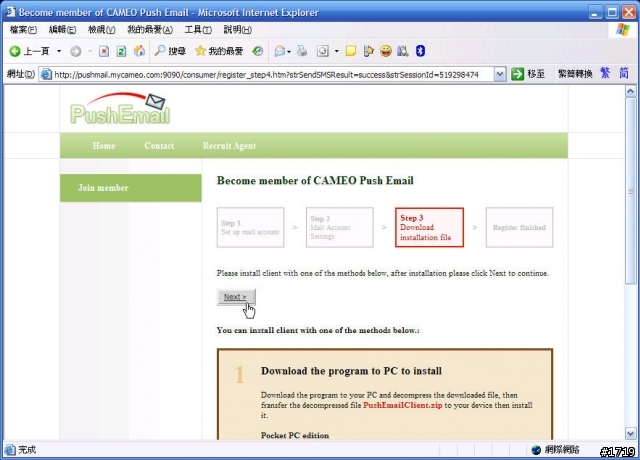640x460 pixels.
Task: Click the green Go arrow button
Action: (518, 74)
